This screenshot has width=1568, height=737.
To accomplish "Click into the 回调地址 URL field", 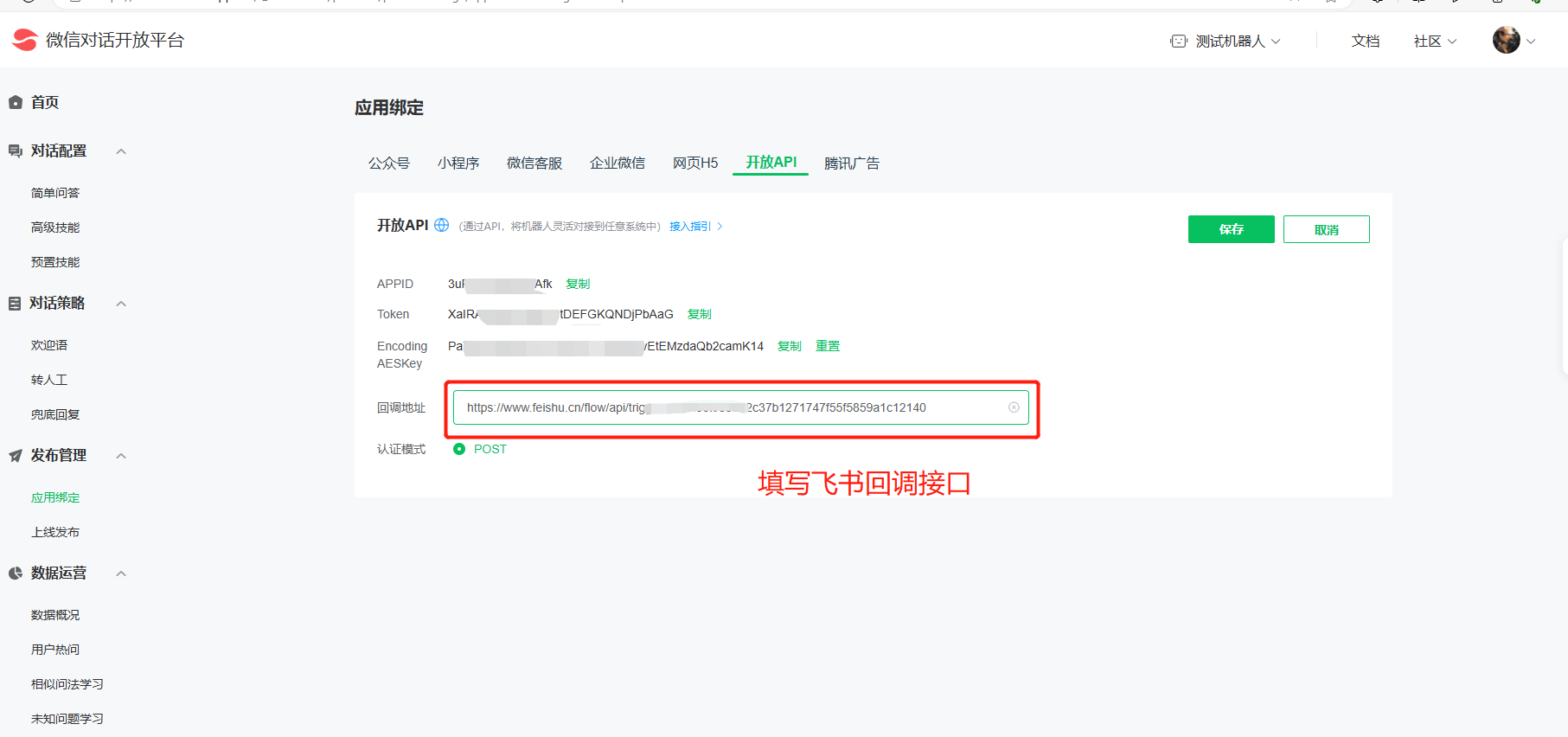I will 741,407.
